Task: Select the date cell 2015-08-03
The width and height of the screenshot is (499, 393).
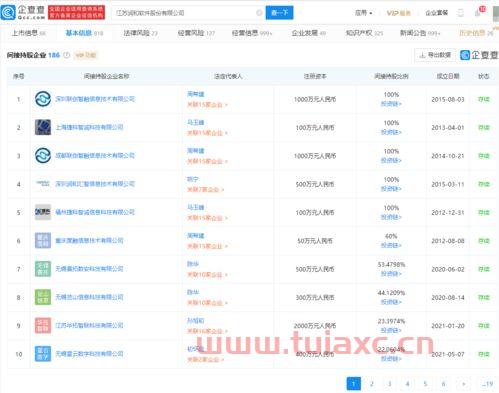Action: click(x=448, y=99)
